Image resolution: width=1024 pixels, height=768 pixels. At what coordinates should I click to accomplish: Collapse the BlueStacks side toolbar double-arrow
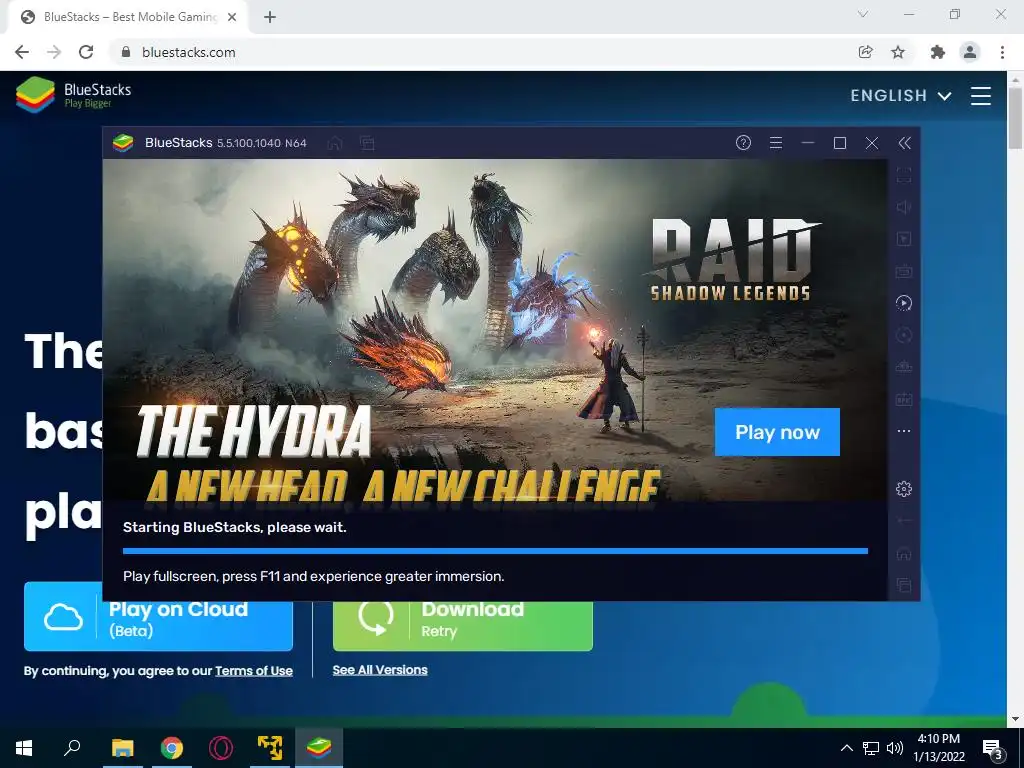904,143
